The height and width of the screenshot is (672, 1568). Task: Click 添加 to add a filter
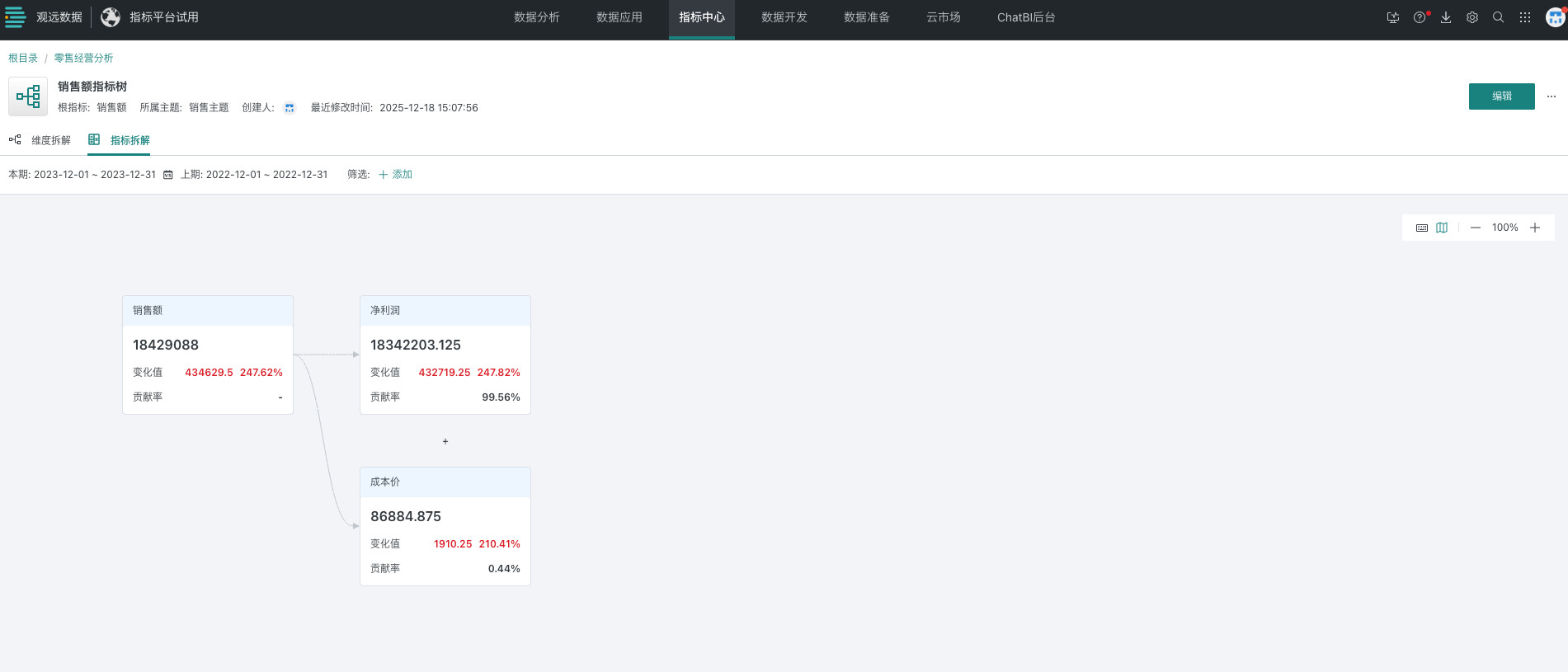395,175
